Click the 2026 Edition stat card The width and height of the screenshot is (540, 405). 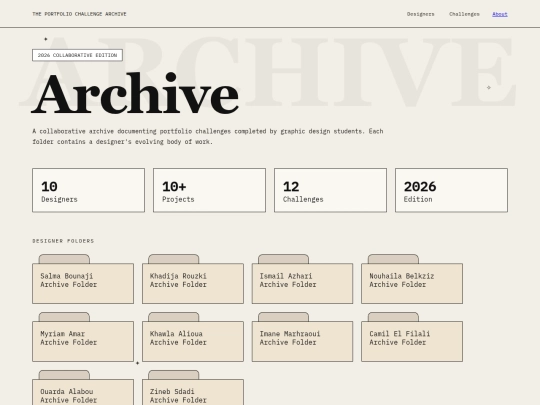tap(451, 190)
